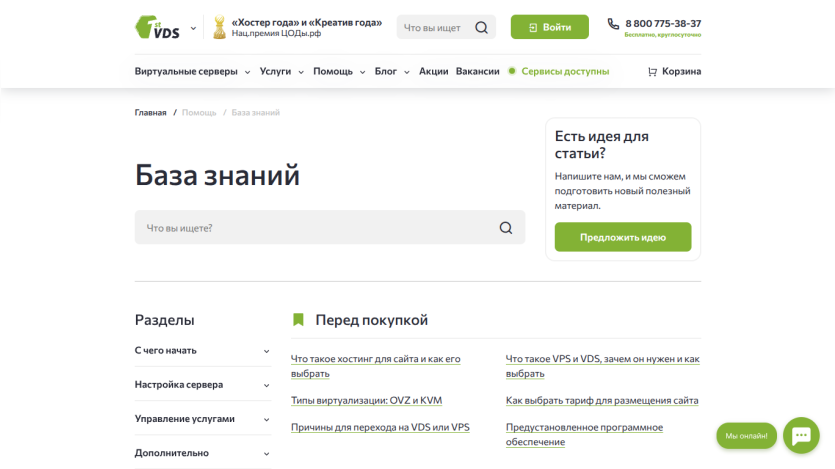Screen dimensions: 835x469
Task: Expand the chevron next to «Виртуальные серверы»
Action: click(x=247, y=72)
